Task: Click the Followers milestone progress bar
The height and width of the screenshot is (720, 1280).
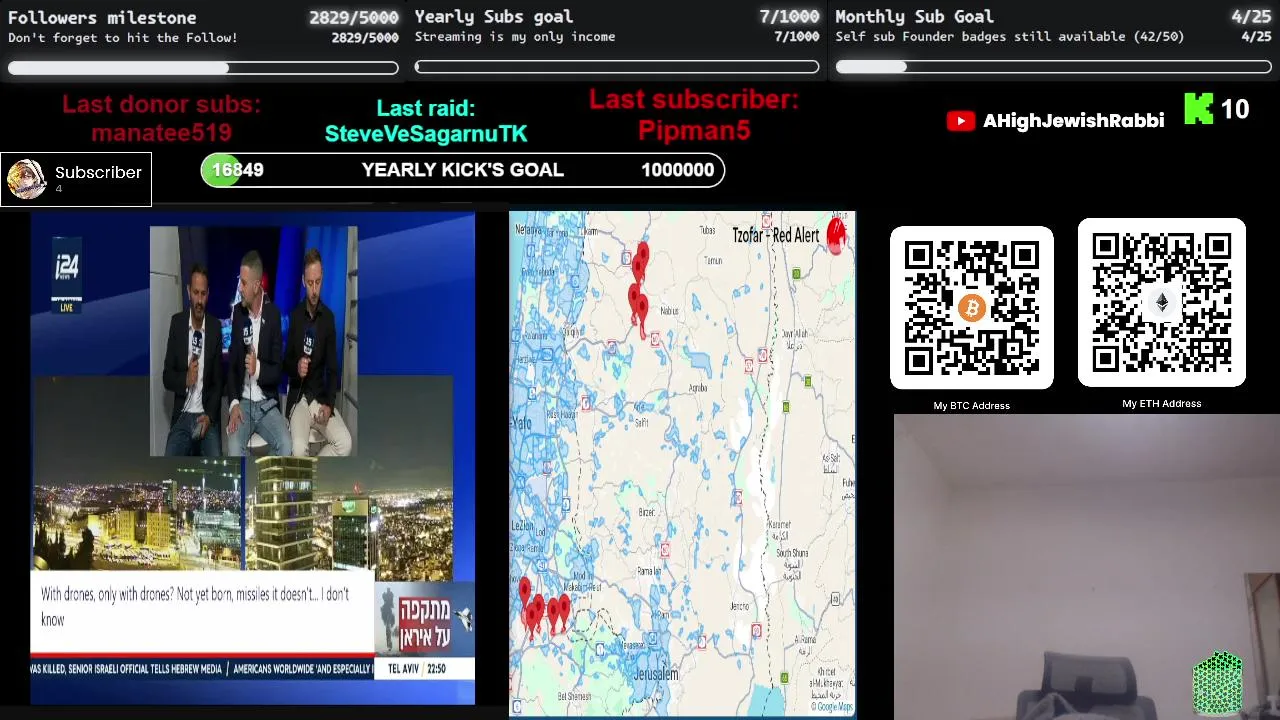Action: tap(203, 68)
